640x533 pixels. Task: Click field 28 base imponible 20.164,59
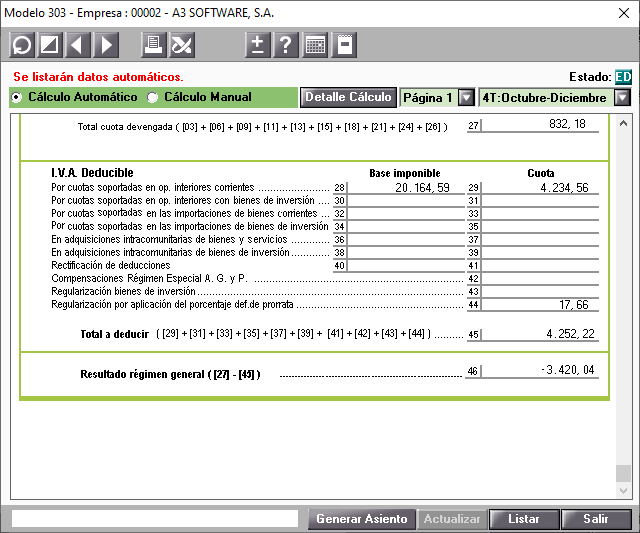tap(406, 188)
